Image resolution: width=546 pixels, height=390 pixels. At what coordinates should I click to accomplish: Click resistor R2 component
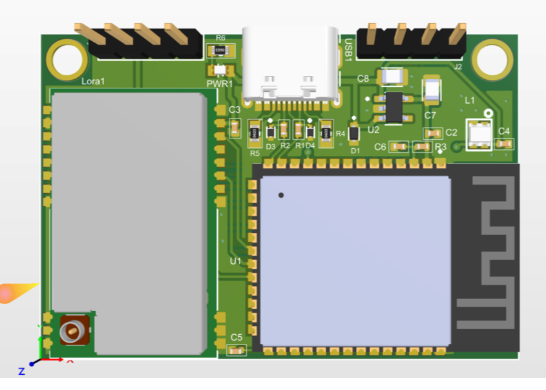pyautogui.click(x=284, y=130)
